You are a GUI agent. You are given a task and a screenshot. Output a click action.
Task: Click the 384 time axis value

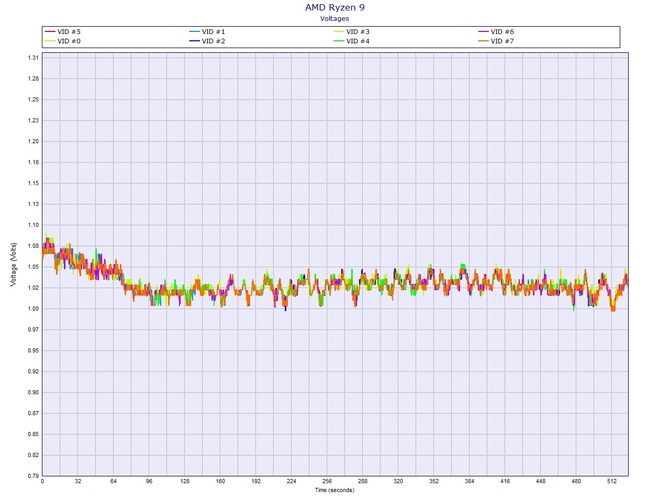(x=469, y=481)
